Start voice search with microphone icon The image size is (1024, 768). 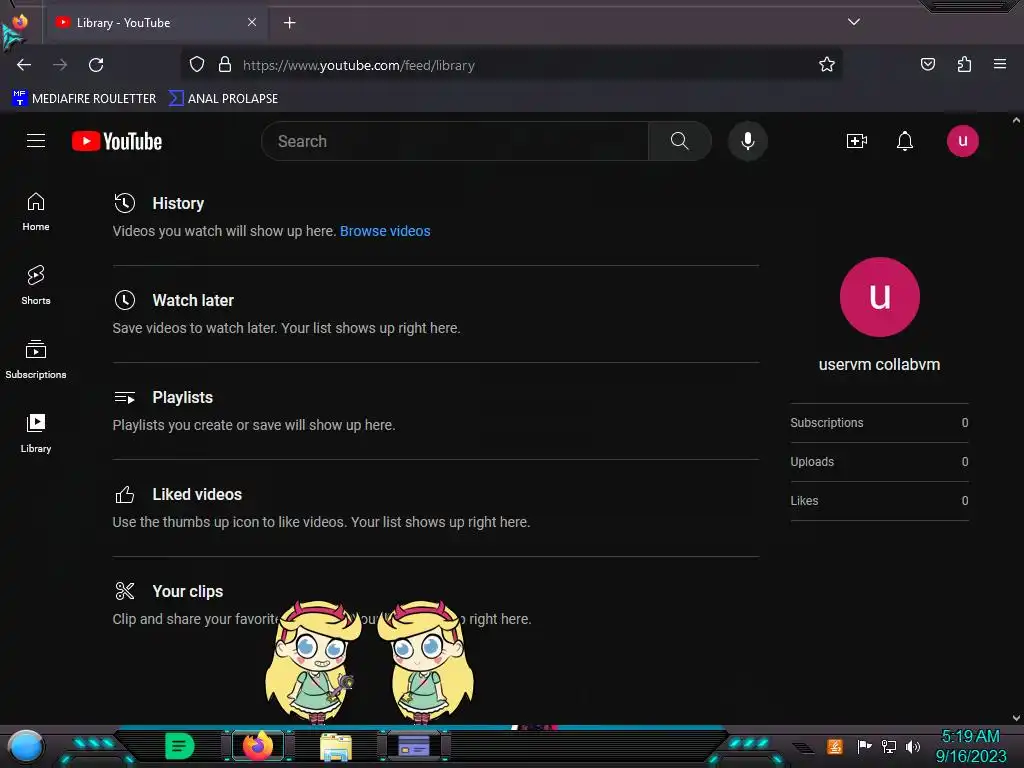pyautogui.click(x=748, y=141)
